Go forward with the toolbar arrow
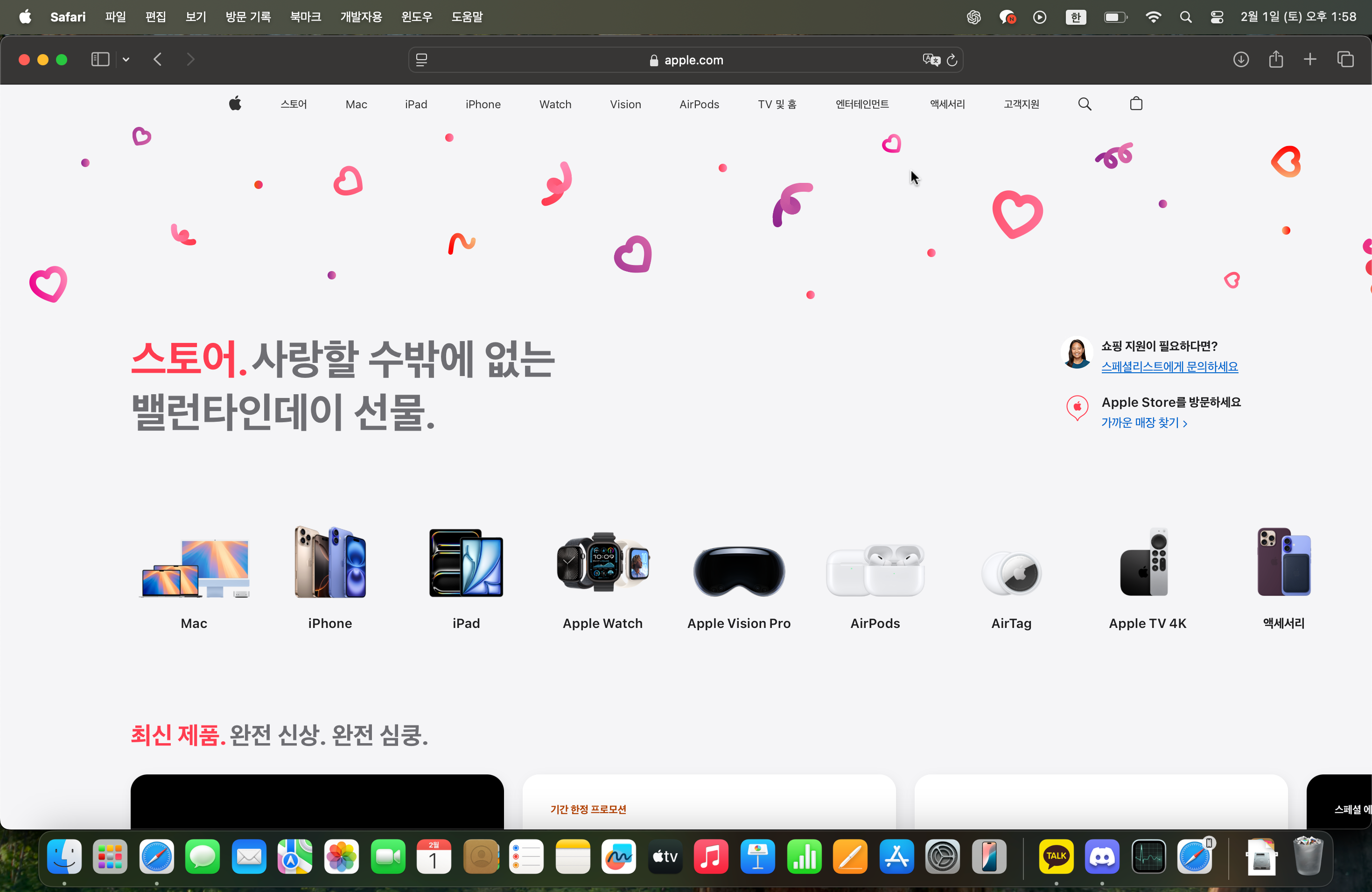The height and width of the screenshot is (892, 1372). (x=190, y=59)
